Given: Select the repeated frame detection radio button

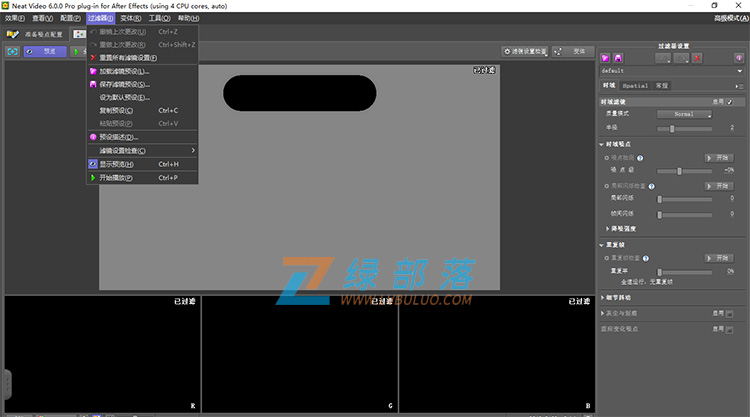Looking at the screenshot, I should tap(607, 258).
